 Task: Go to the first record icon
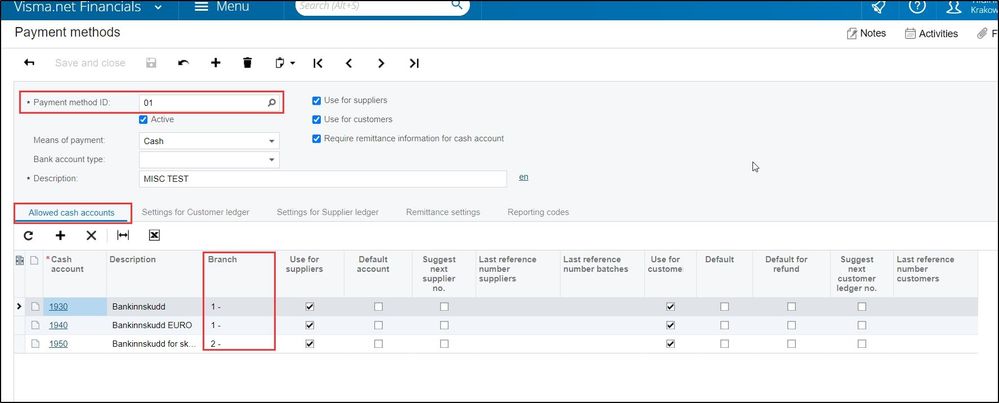(317, 63)
